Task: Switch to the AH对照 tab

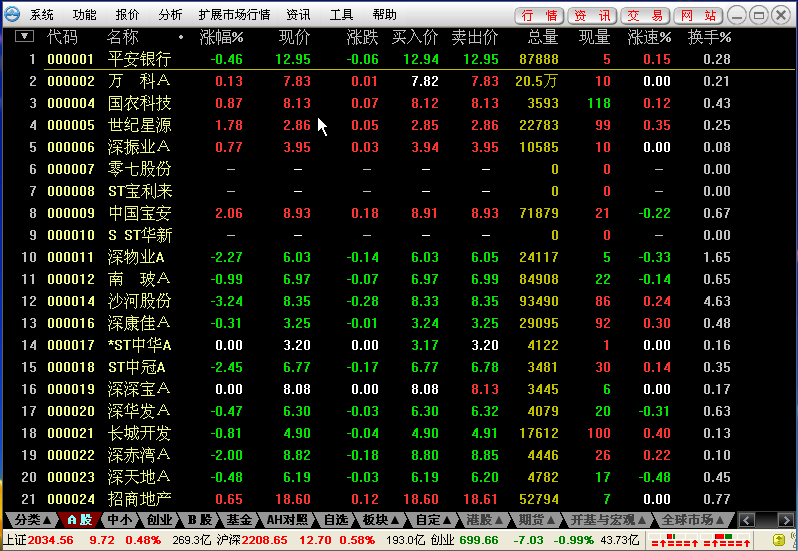Action: pos(287,519)
